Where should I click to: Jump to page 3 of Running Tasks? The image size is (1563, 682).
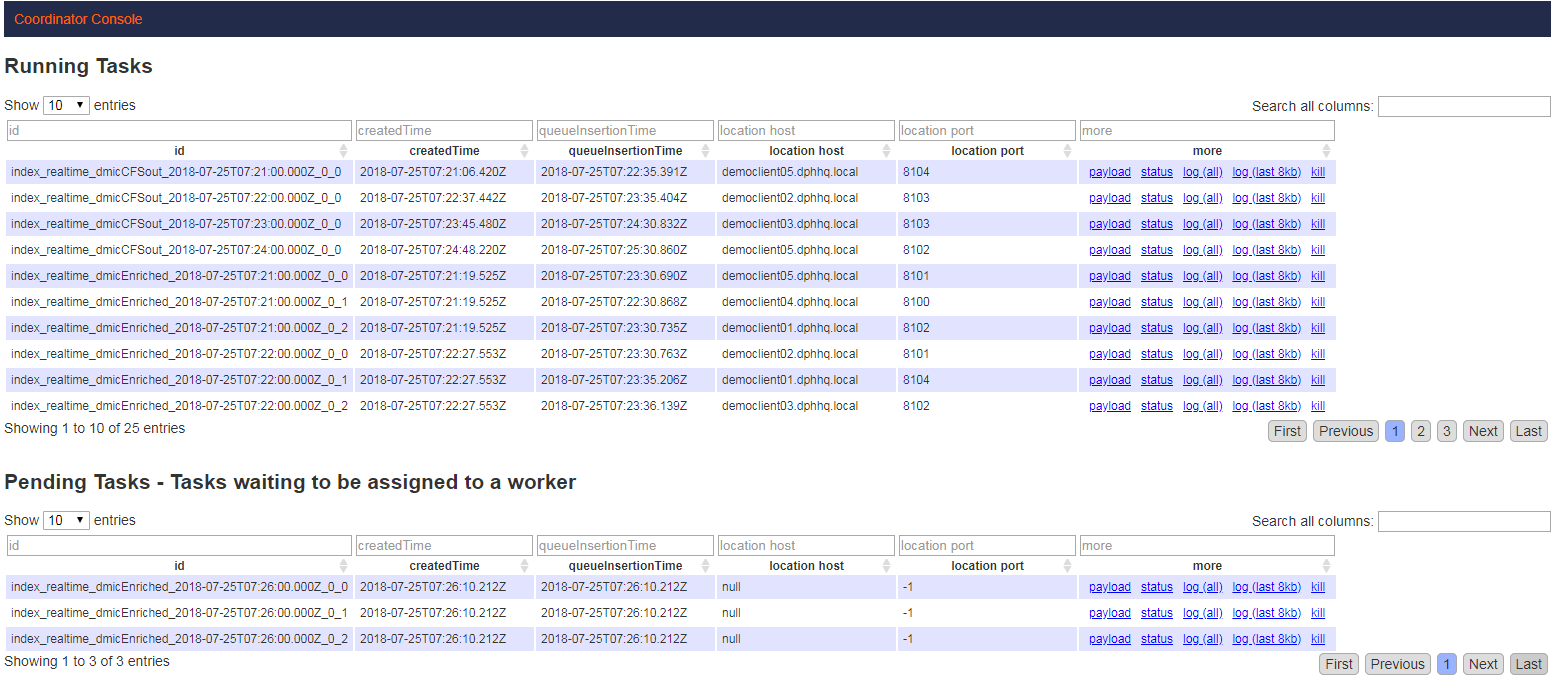pyautogui.click(x=1446, y=431)
